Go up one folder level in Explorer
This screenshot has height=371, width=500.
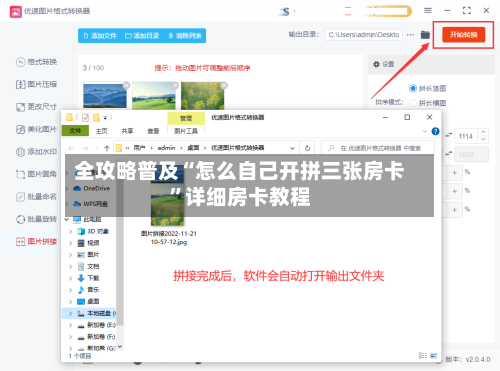107,148
